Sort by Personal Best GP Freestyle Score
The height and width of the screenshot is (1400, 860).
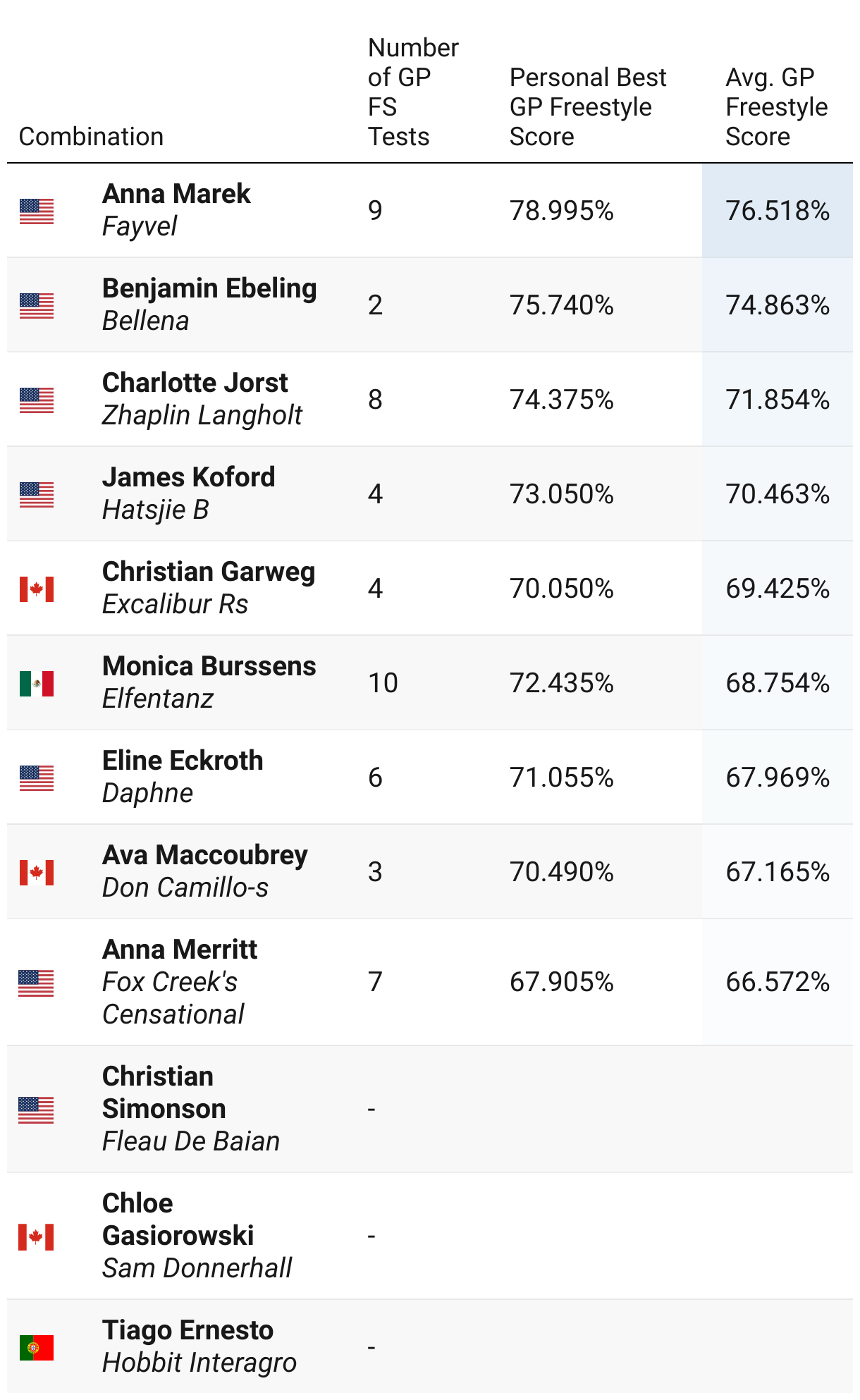(587, 106)
